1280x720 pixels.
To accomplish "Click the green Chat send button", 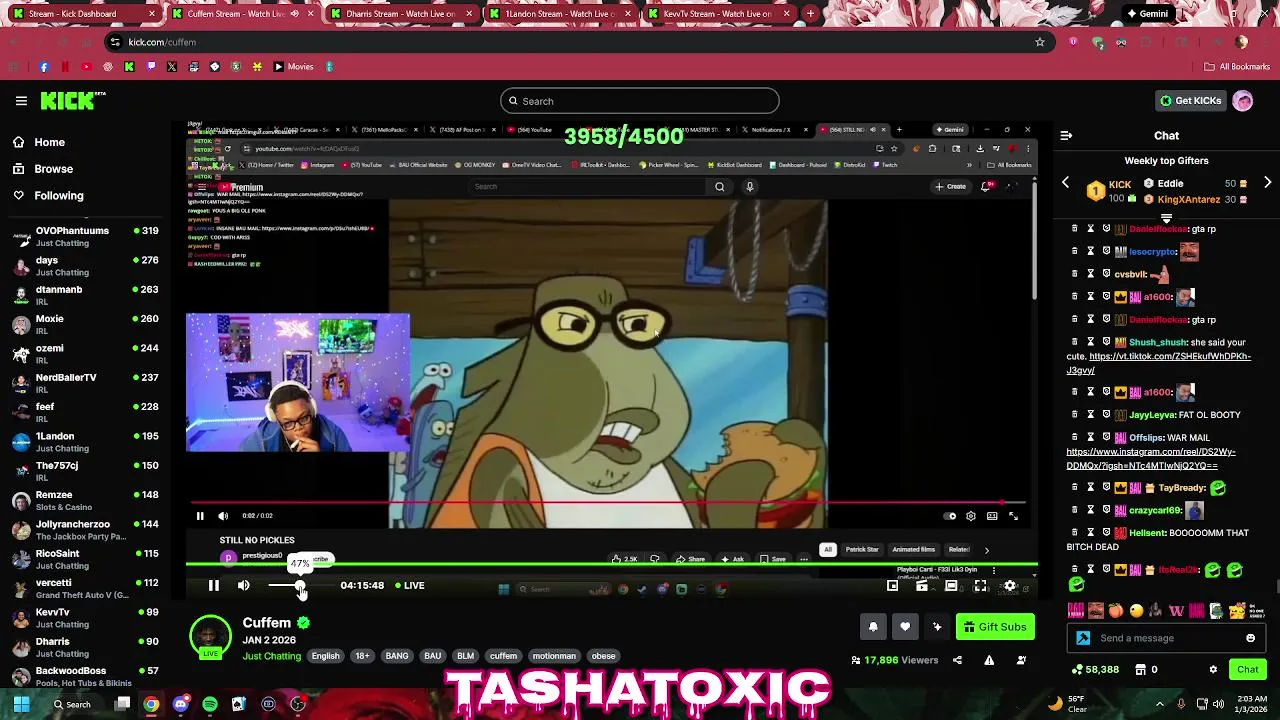I will point(1247,670).
